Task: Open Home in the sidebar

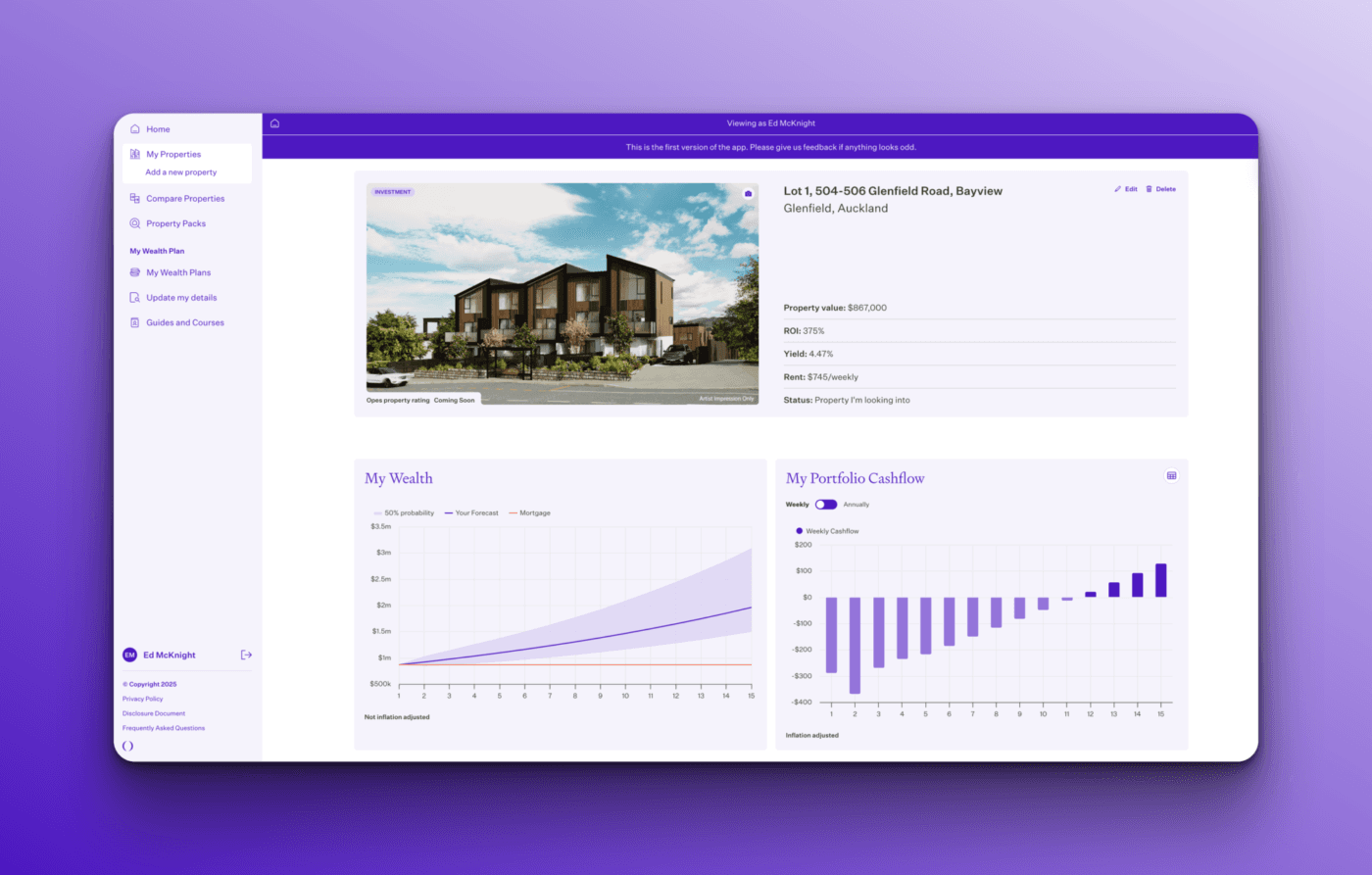Action: pyautogui.click(x=158, y=129)
